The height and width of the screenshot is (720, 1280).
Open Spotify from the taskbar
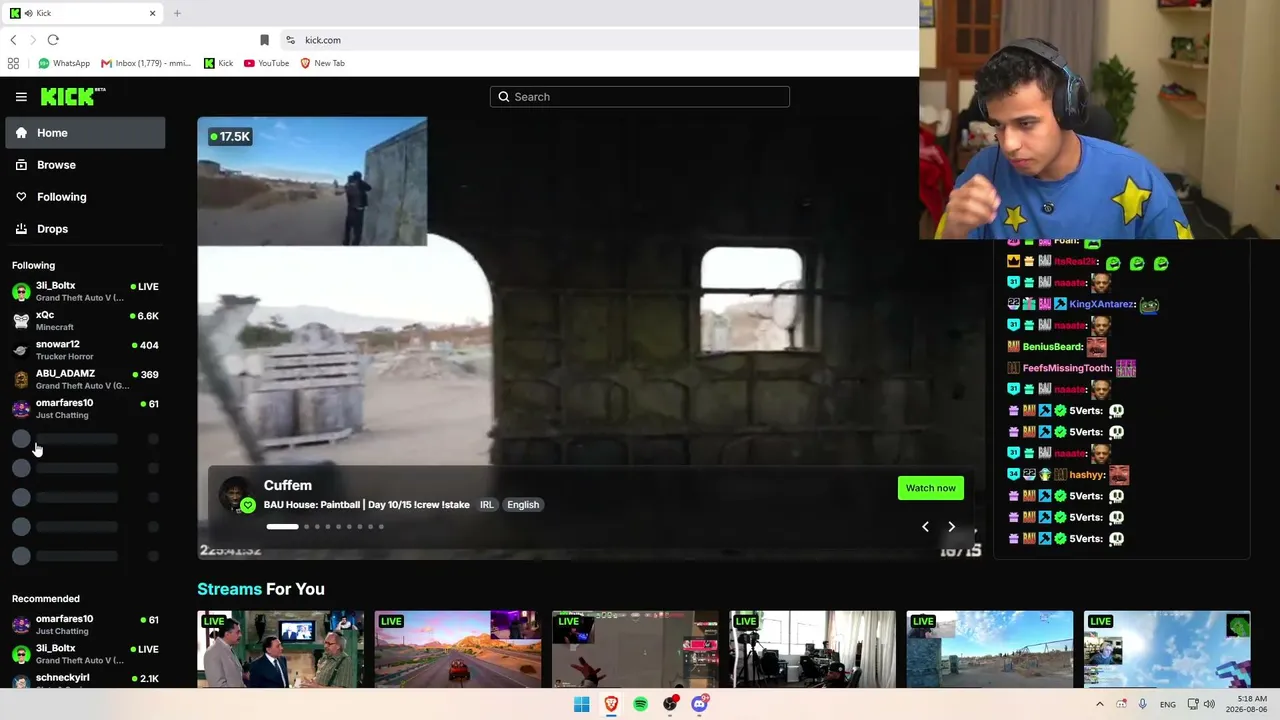640,705
